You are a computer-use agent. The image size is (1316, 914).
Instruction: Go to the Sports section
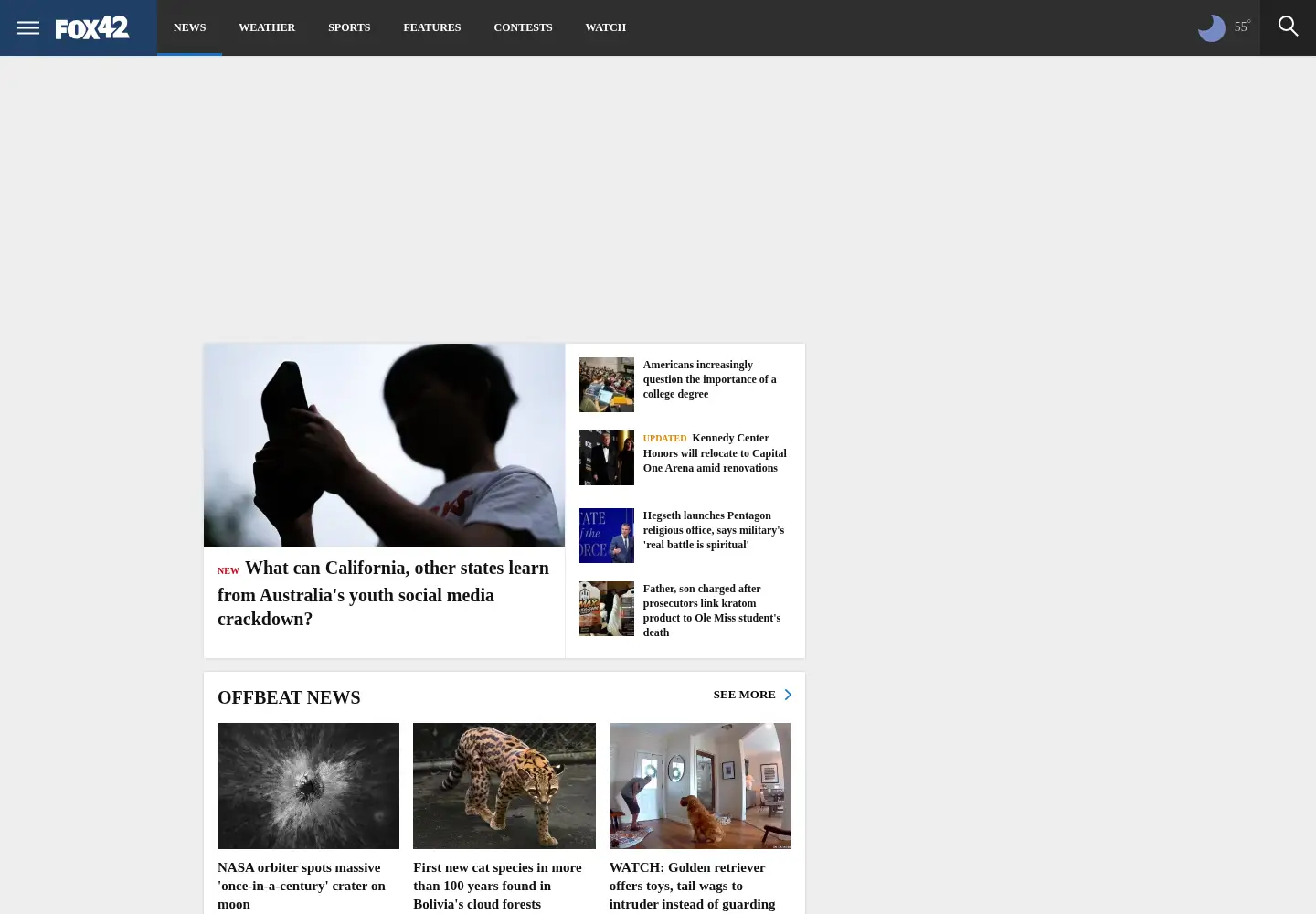coord(349,27)
